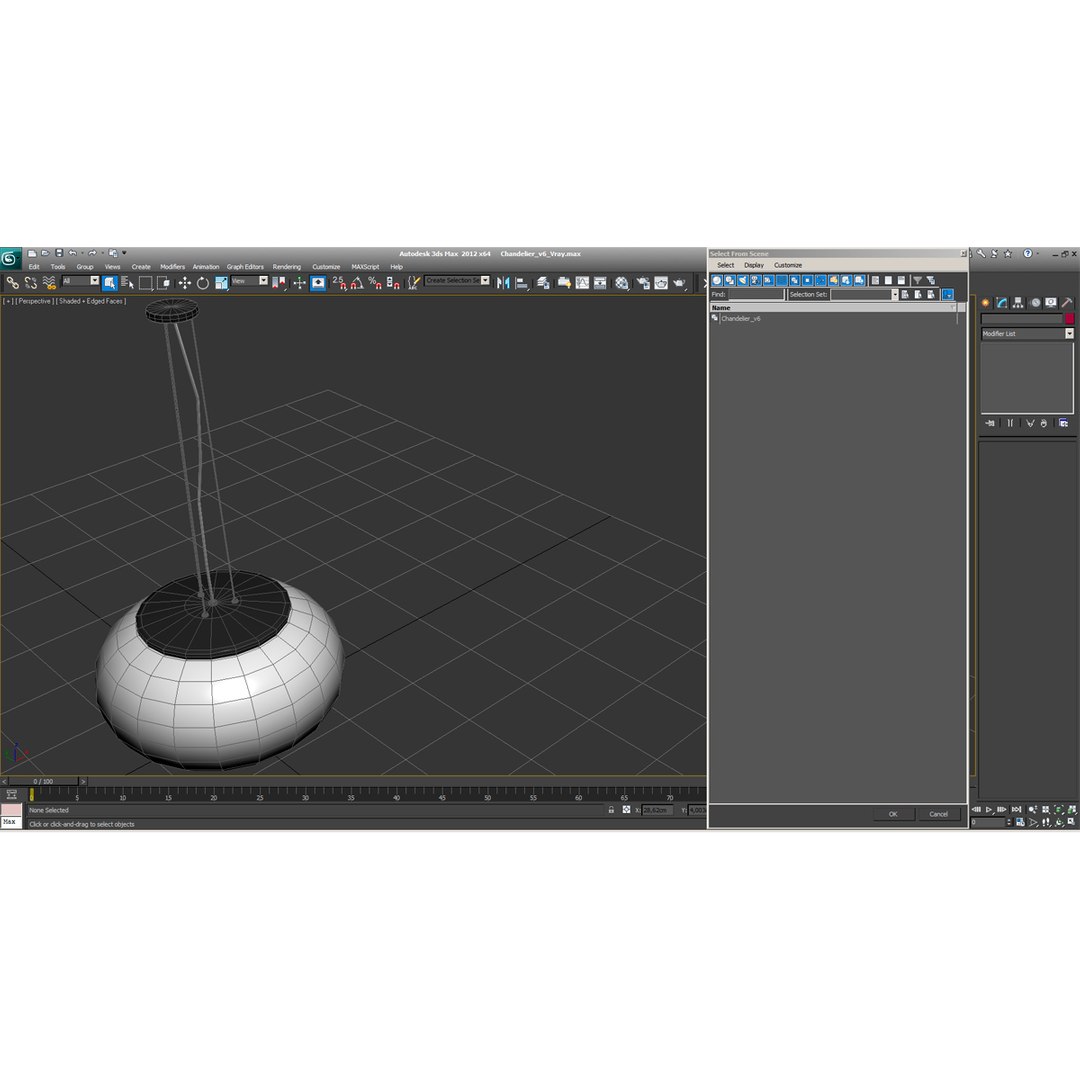The height and width of the screenshot is (1080, 1080).
Task: Open the MAXScript menu
Action: coord(365,267)
